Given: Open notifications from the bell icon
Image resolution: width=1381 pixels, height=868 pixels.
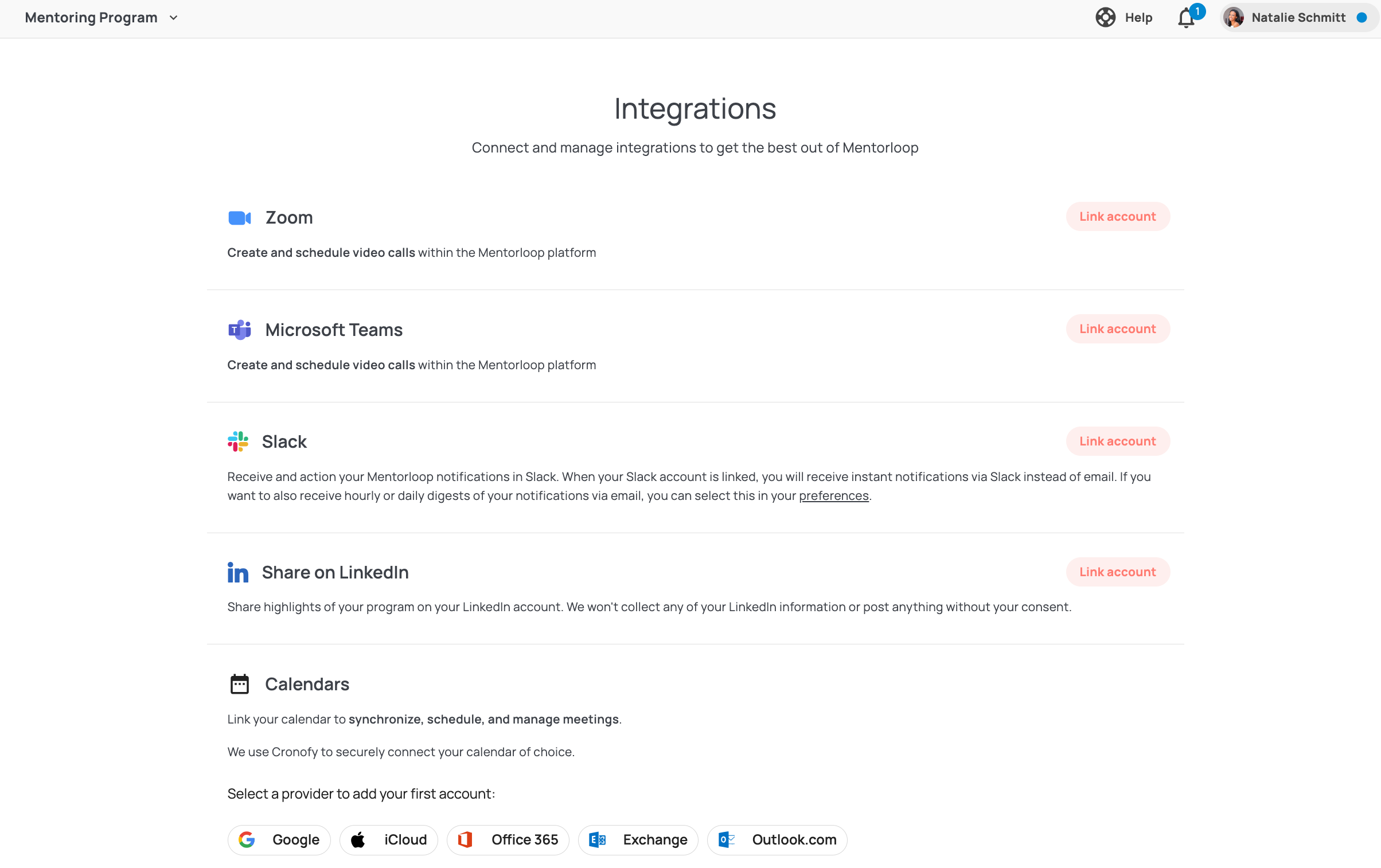Looking at the screenshot, I should click(1185, 18).
